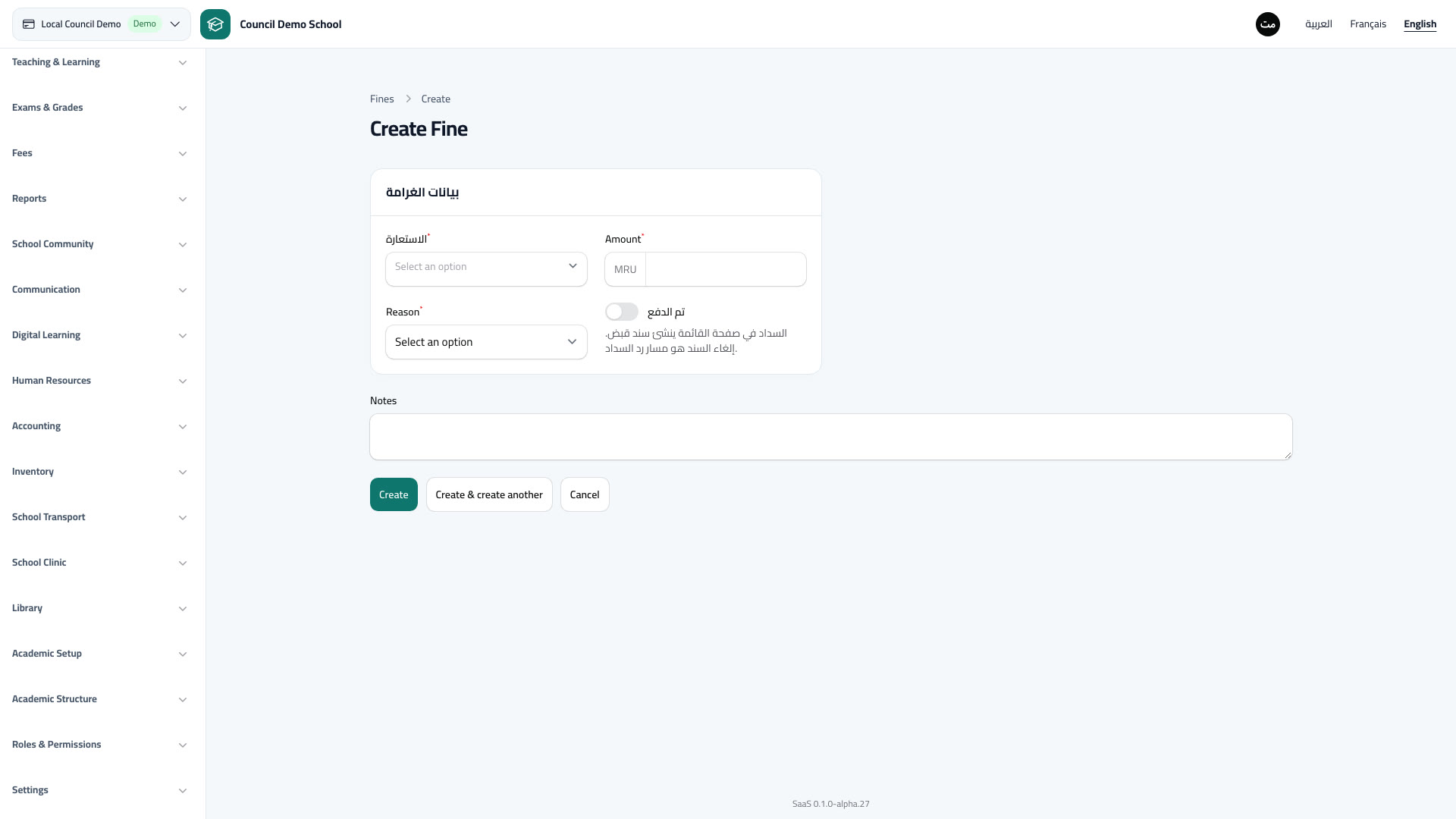The image size is (1456, 819).
Task: Expand the Fees sidebar group
Action: 99,153
